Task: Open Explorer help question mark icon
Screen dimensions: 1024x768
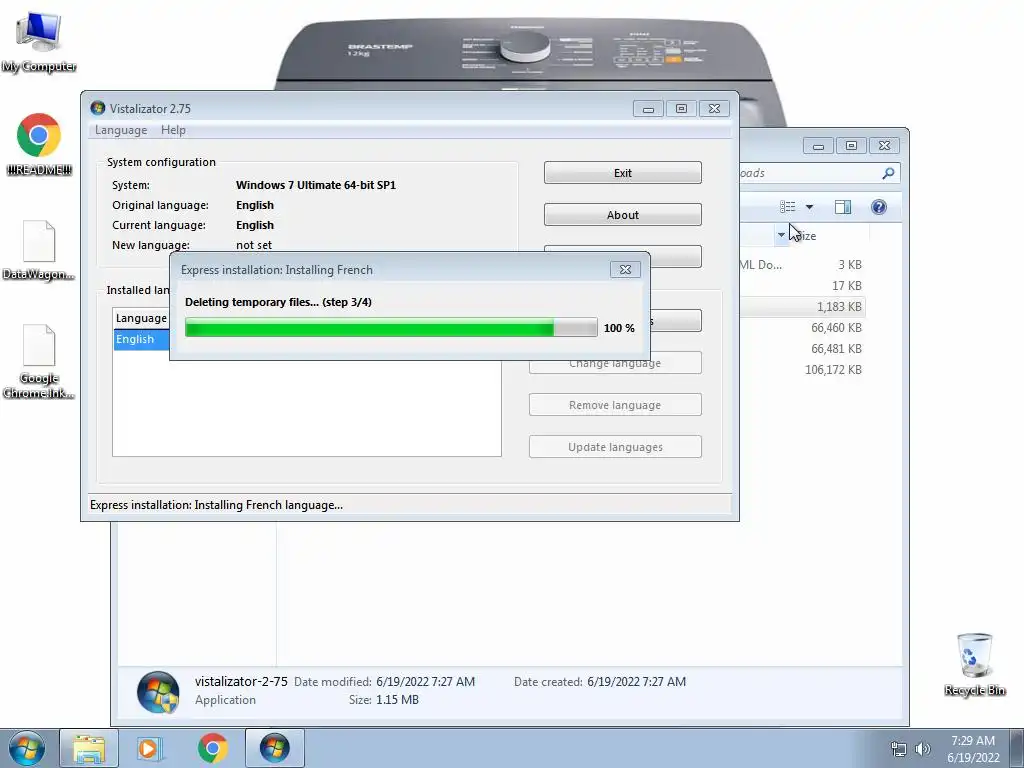Action: click(x=878, y=207)
